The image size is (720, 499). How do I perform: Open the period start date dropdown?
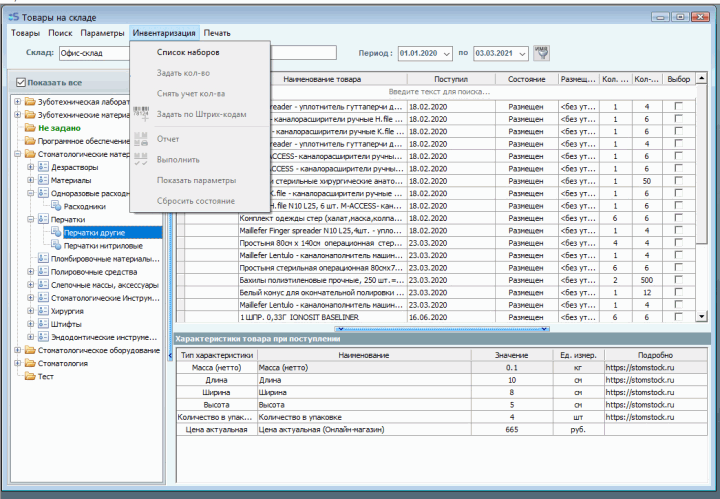click(x=446, y=52)
